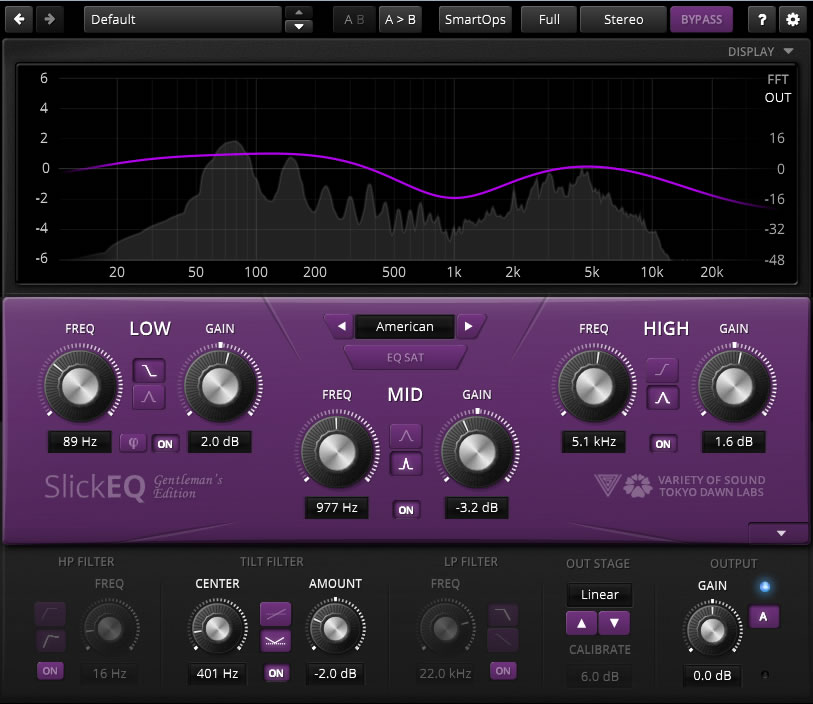Select the low band shelf curve icon
This screenshot has height=704, width=813.
[148, 369]
